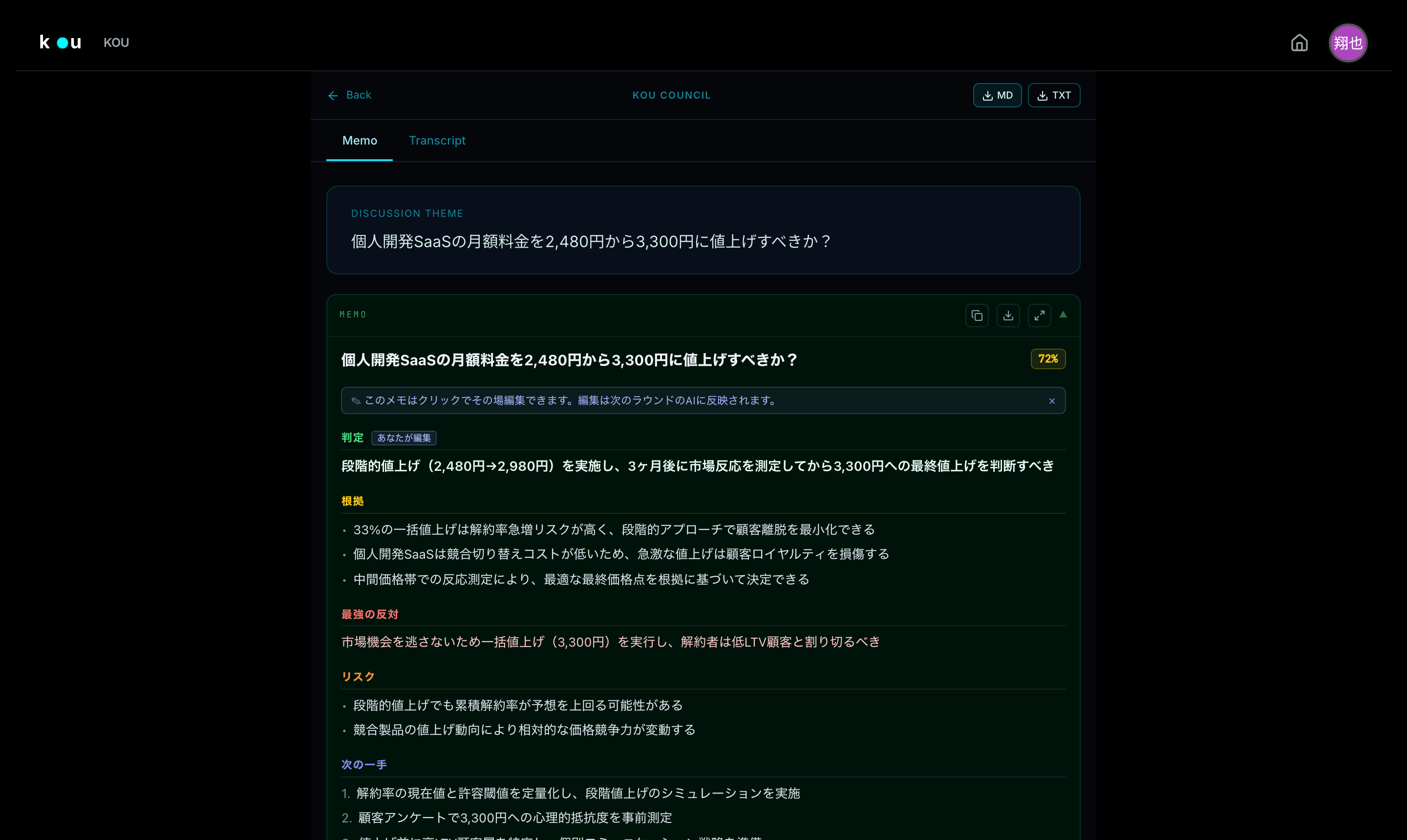Click the 72% confidence badge
The height and width of the screenshot is (840, 1407).
(1048, 359)
